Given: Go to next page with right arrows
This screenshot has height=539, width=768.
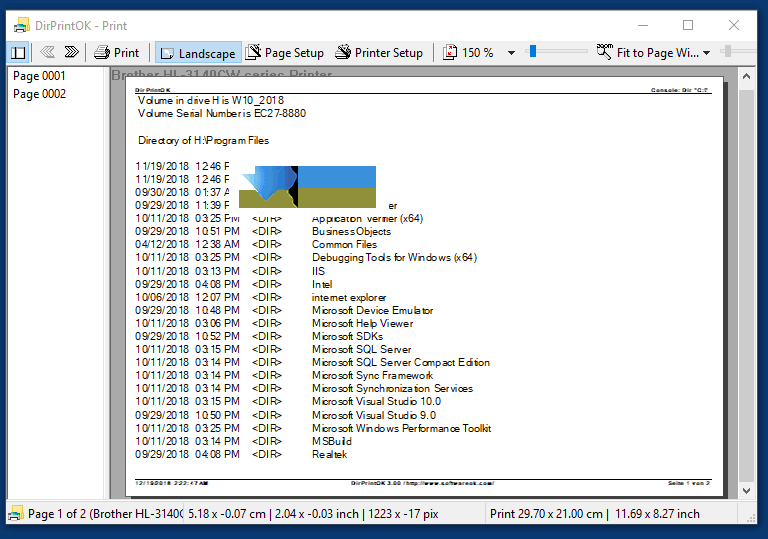Looking at the screenshot, I should [x=72, y=52].
